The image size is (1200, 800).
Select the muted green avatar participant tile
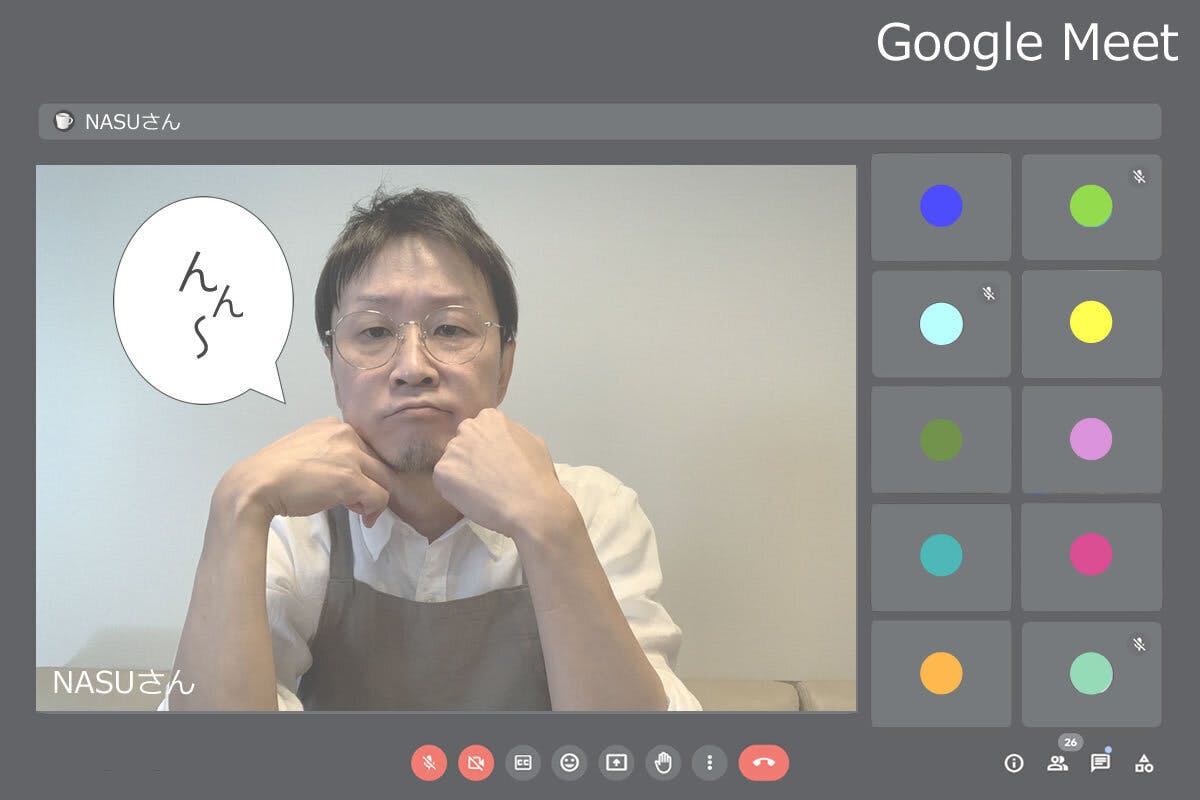pyautogui.click(x=1091, y=206)
